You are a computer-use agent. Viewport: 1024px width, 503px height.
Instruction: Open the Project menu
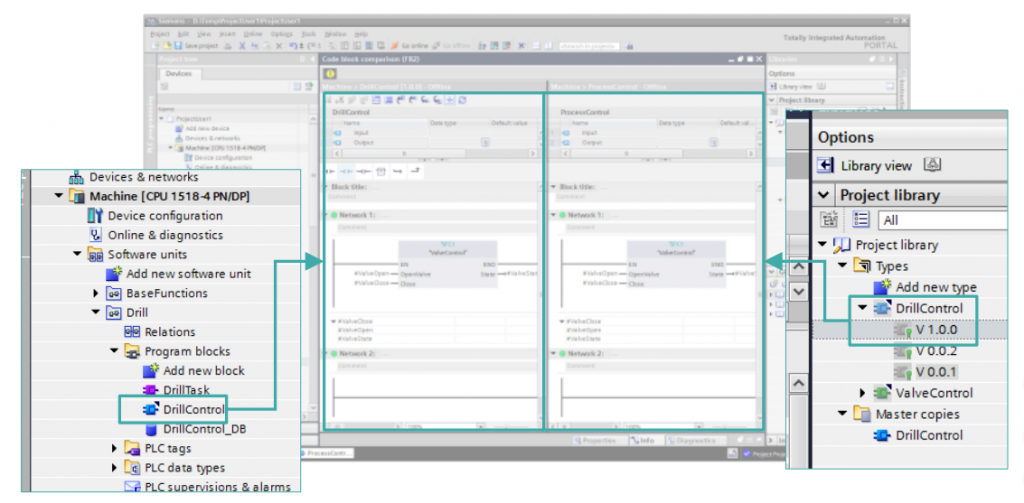[160, 33]
